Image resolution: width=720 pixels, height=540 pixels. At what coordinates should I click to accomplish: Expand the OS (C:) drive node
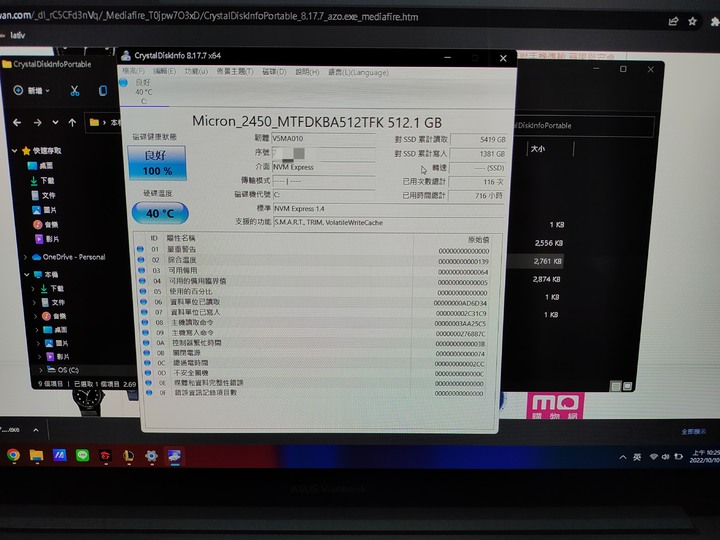(x=41, y=370)
